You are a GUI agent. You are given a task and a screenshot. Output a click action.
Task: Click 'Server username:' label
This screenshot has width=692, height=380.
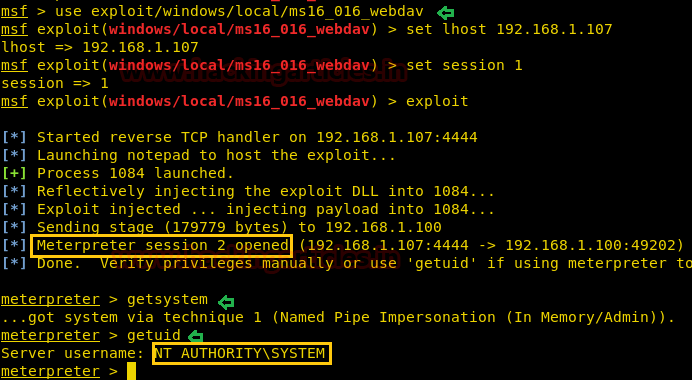(x=72, y=354)
